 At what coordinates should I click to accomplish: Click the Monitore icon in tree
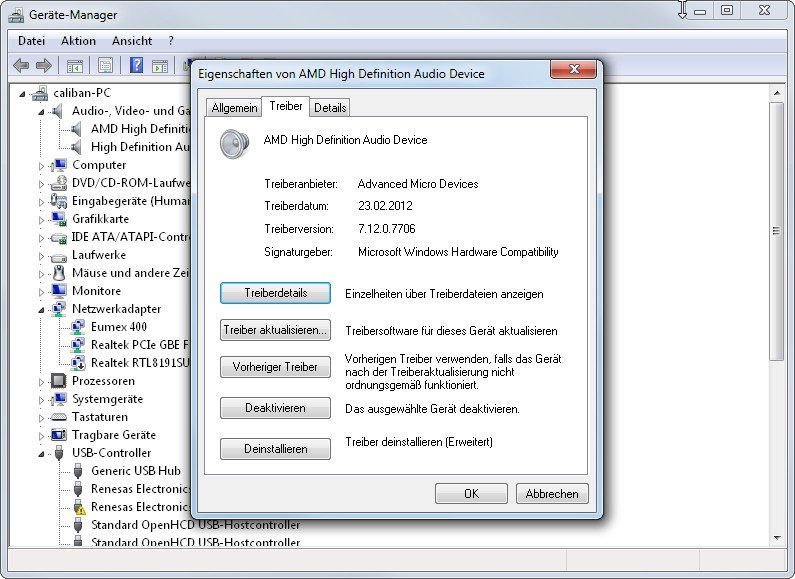click(59, 291)
